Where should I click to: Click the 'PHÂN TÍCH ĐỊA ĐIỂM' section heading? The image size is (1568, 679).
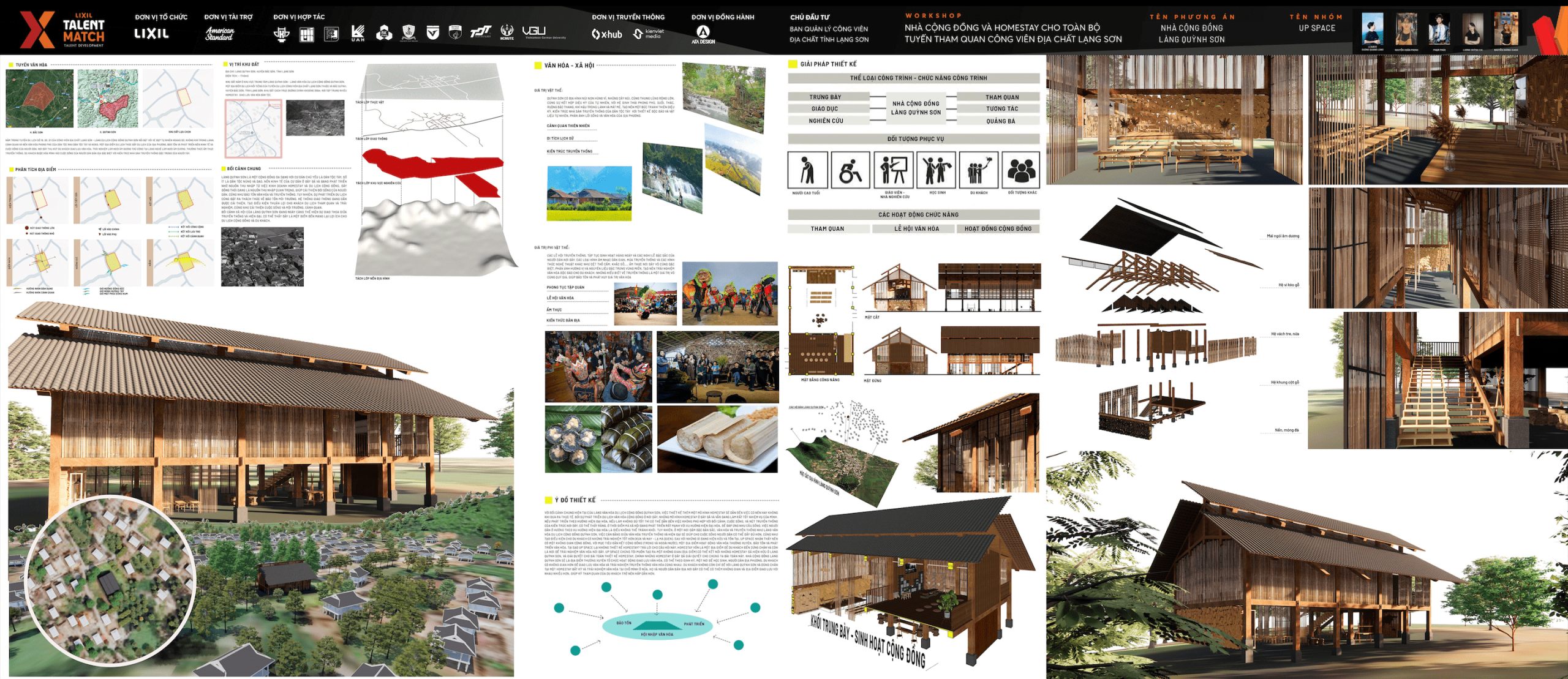click(36, 170)
